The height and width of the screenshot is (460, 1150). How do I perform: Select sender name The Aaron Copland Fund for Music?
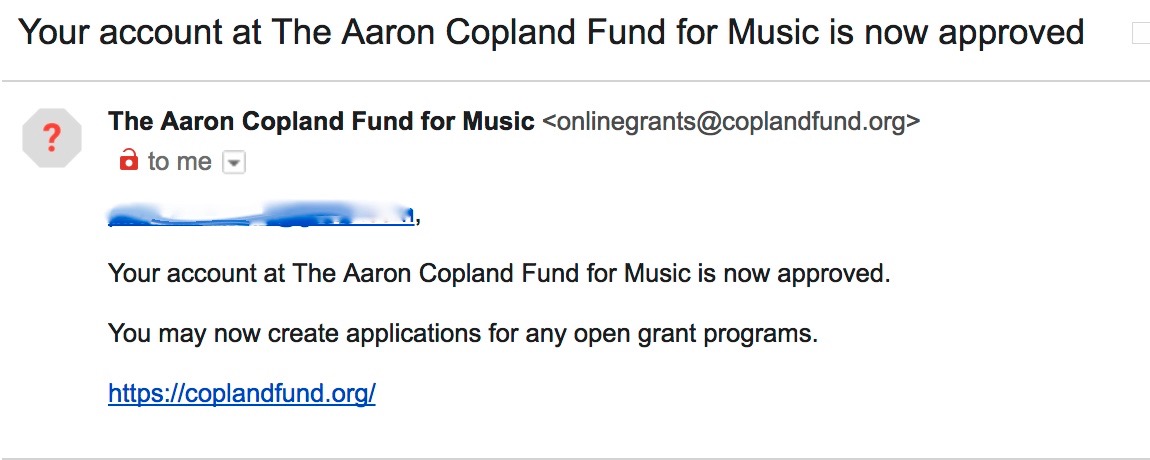(321, 121)
